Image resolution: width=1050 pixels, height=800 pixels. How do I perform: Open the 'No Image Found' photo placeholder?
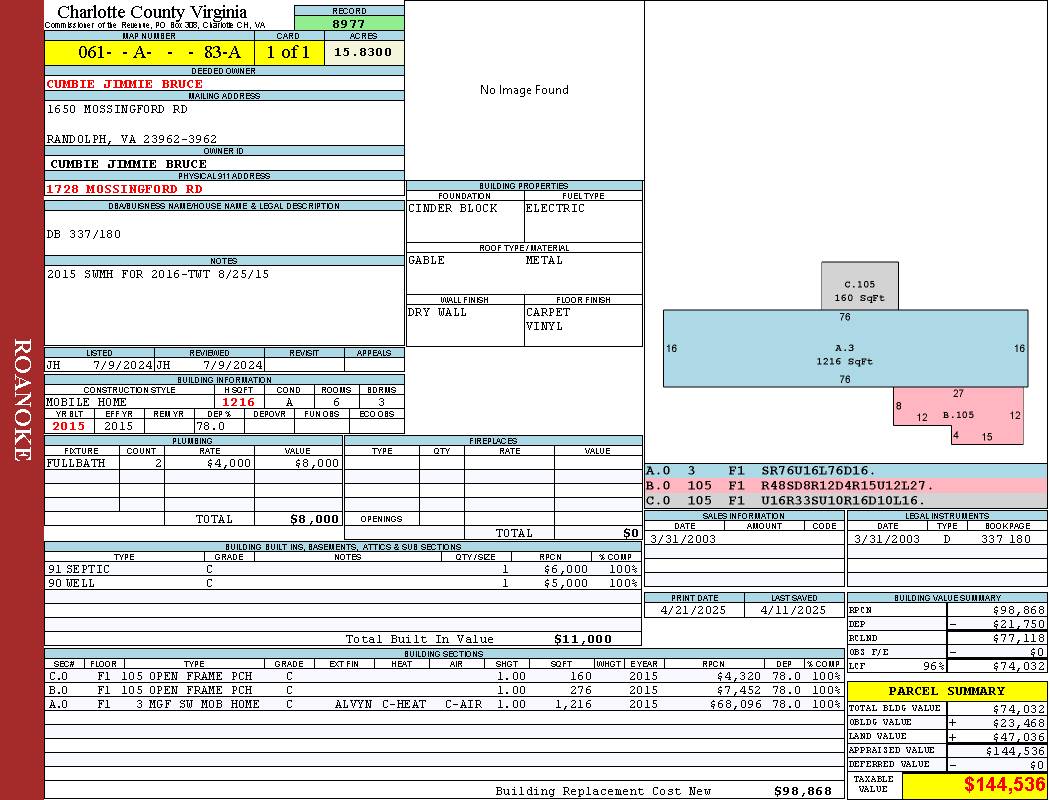click(524, 90)
